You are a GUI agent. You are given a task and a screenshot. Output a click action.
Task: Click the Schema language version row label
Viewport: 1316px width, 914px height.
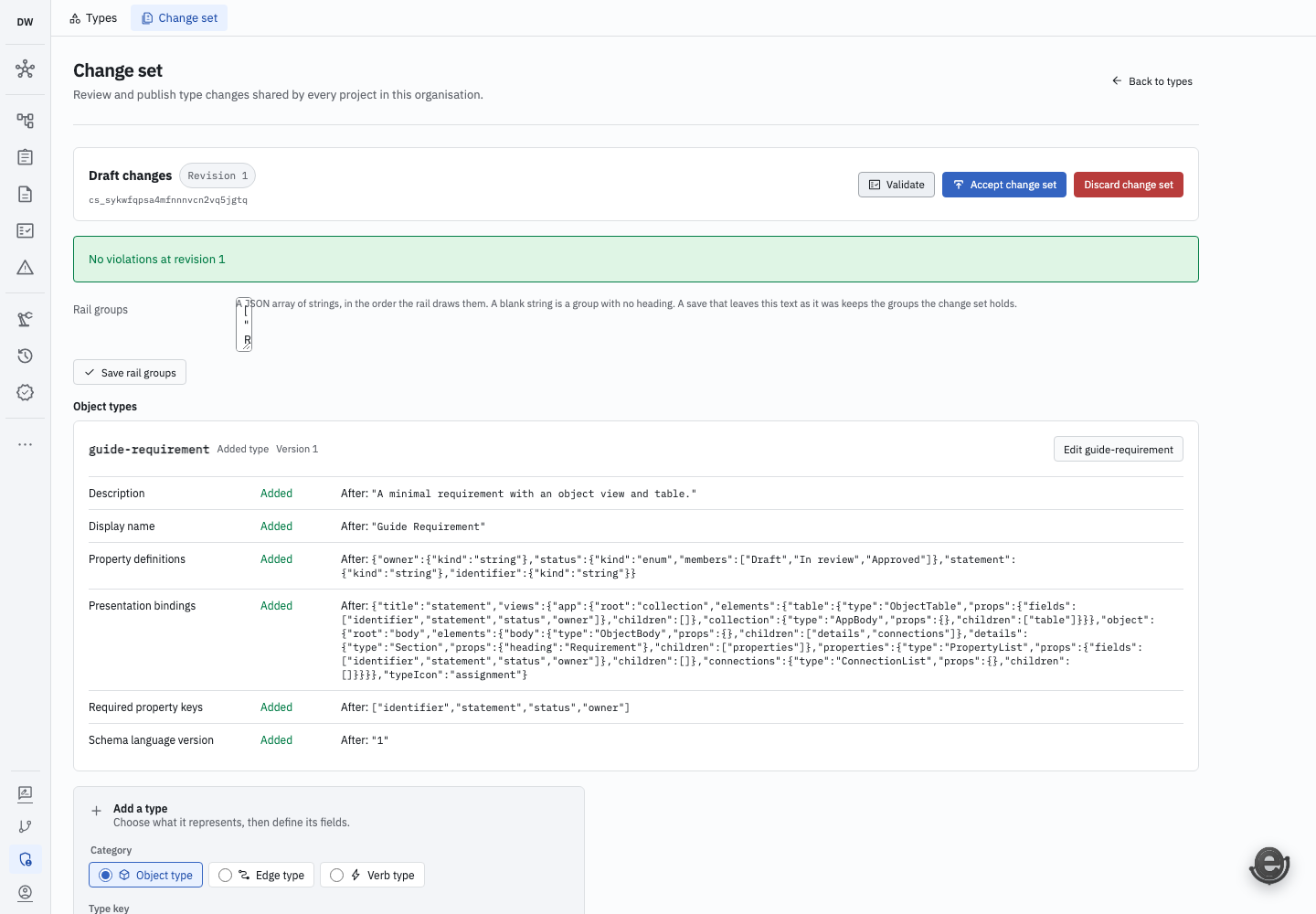point(152,740)
